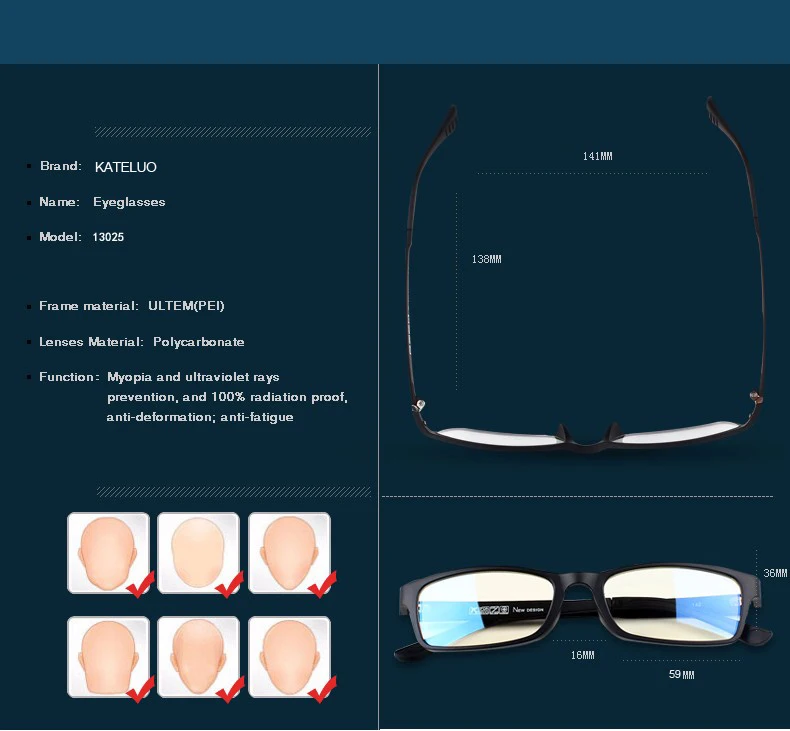Click red checkmark on top-right face
This screenshot has width=790, height=731.
[322, 584]
